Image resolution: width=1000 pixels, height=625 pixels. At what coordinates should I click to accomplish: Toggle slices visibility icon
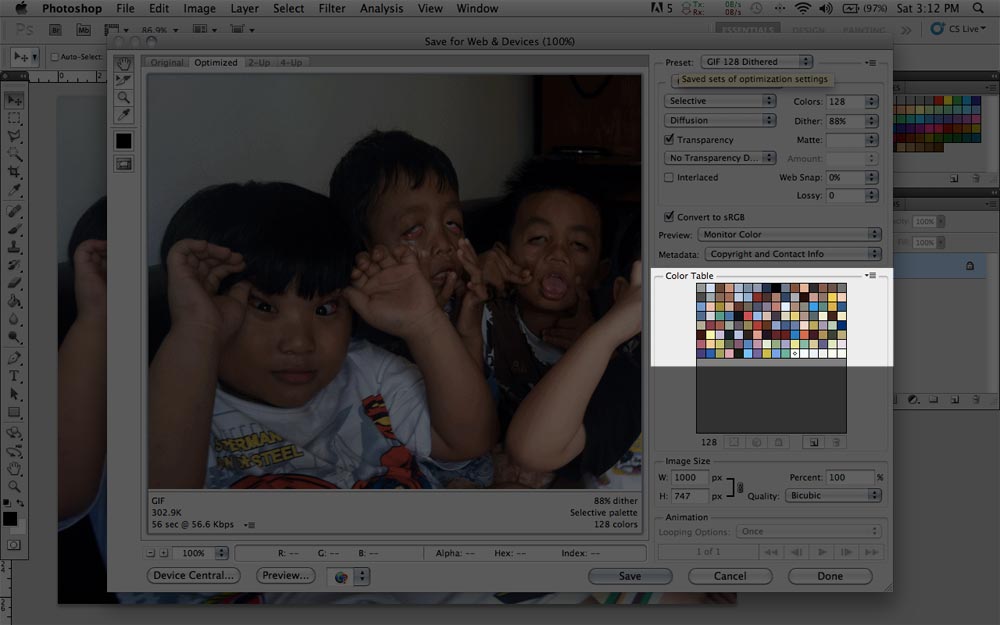coord(124,164)
